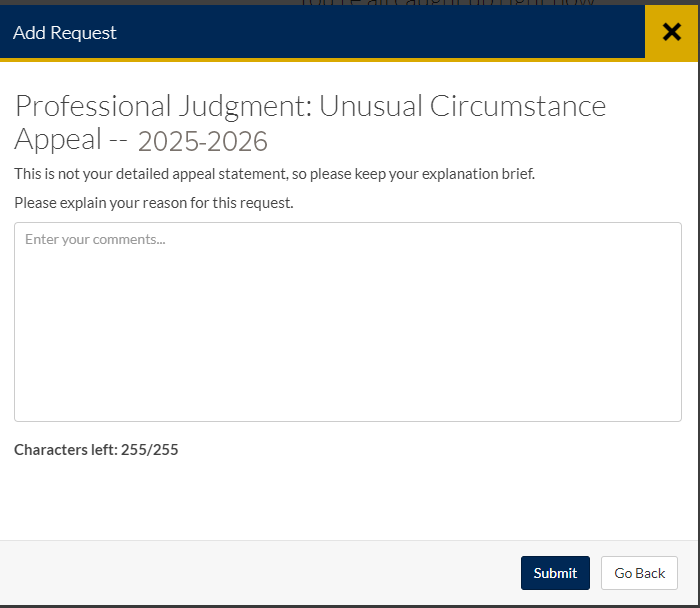Select the 2025-2026 year text in heading

203,141
